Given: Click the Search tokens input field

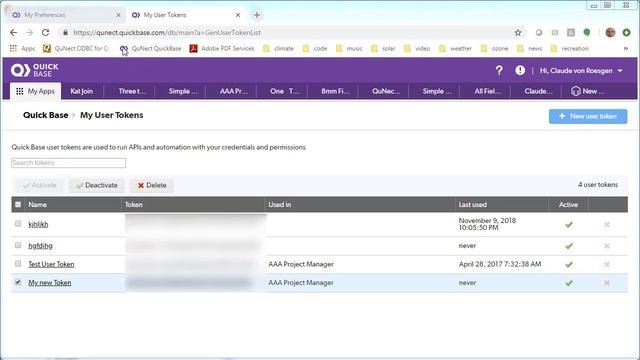Looking at the screenshot, I should [68, 163].
